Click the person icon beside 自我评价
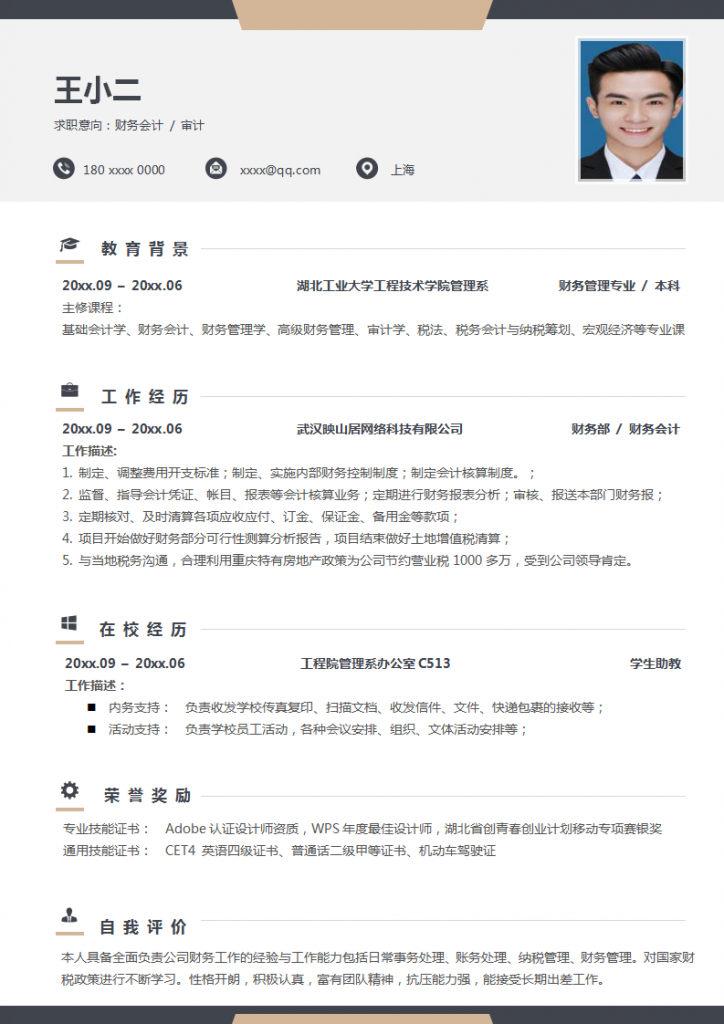724x1024 pixels. pos(69,915)
